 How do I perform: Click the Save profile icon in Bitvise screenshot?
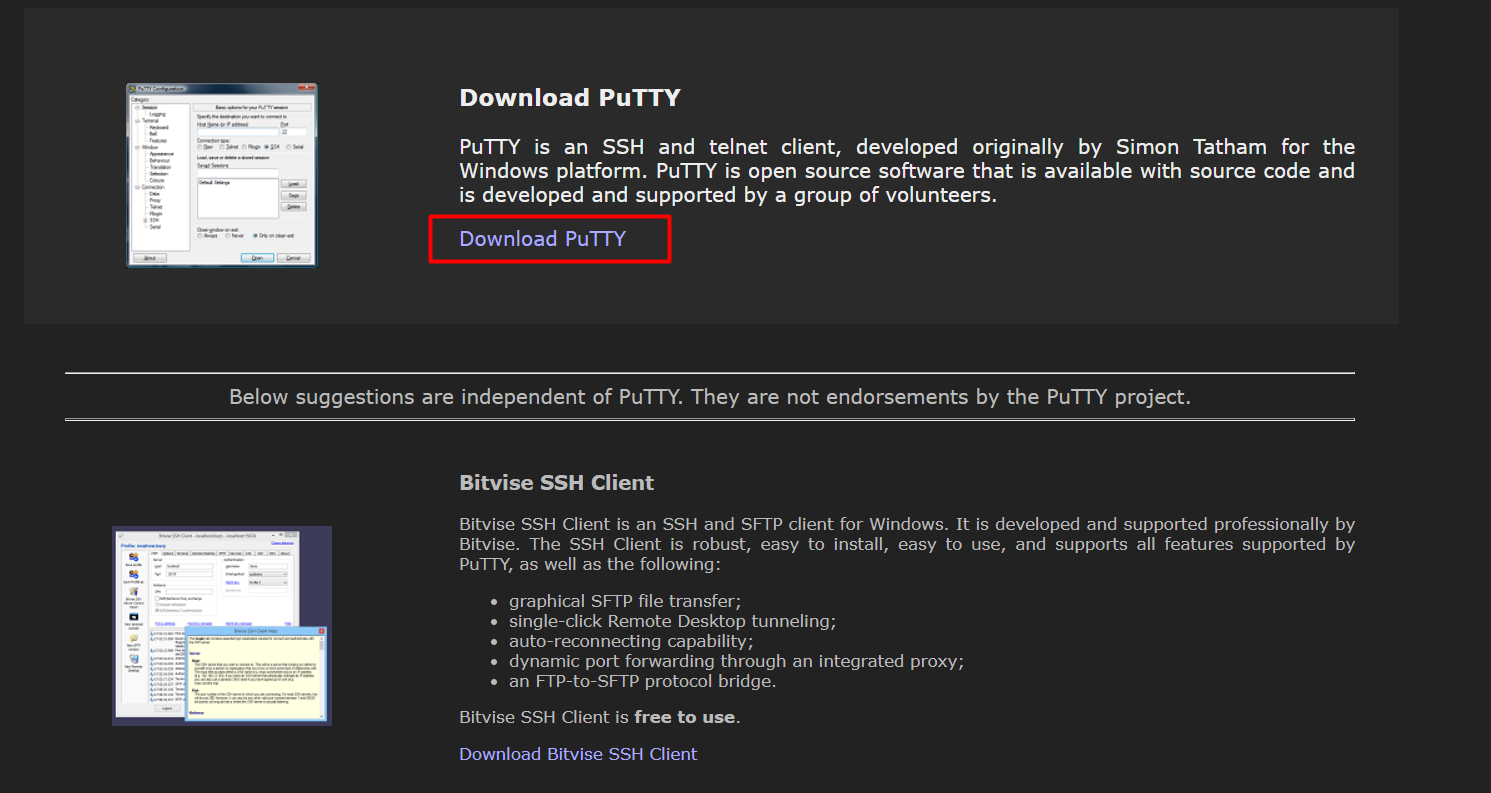[133, 557]
